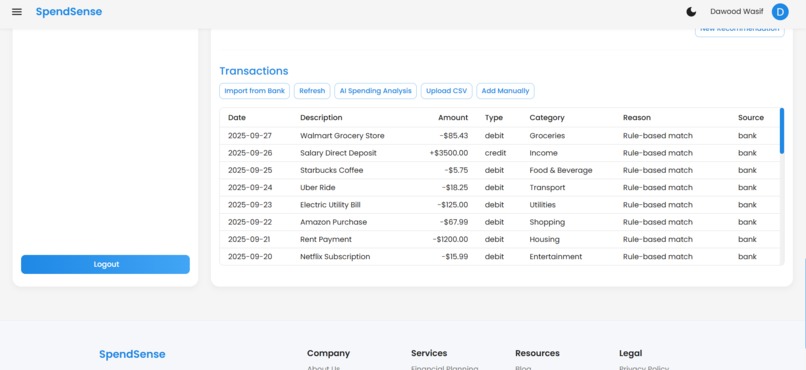Click the -$18.25 amount
Image resolution: width=806 pixels, height=370 pixels.
(x=455, y=188)
